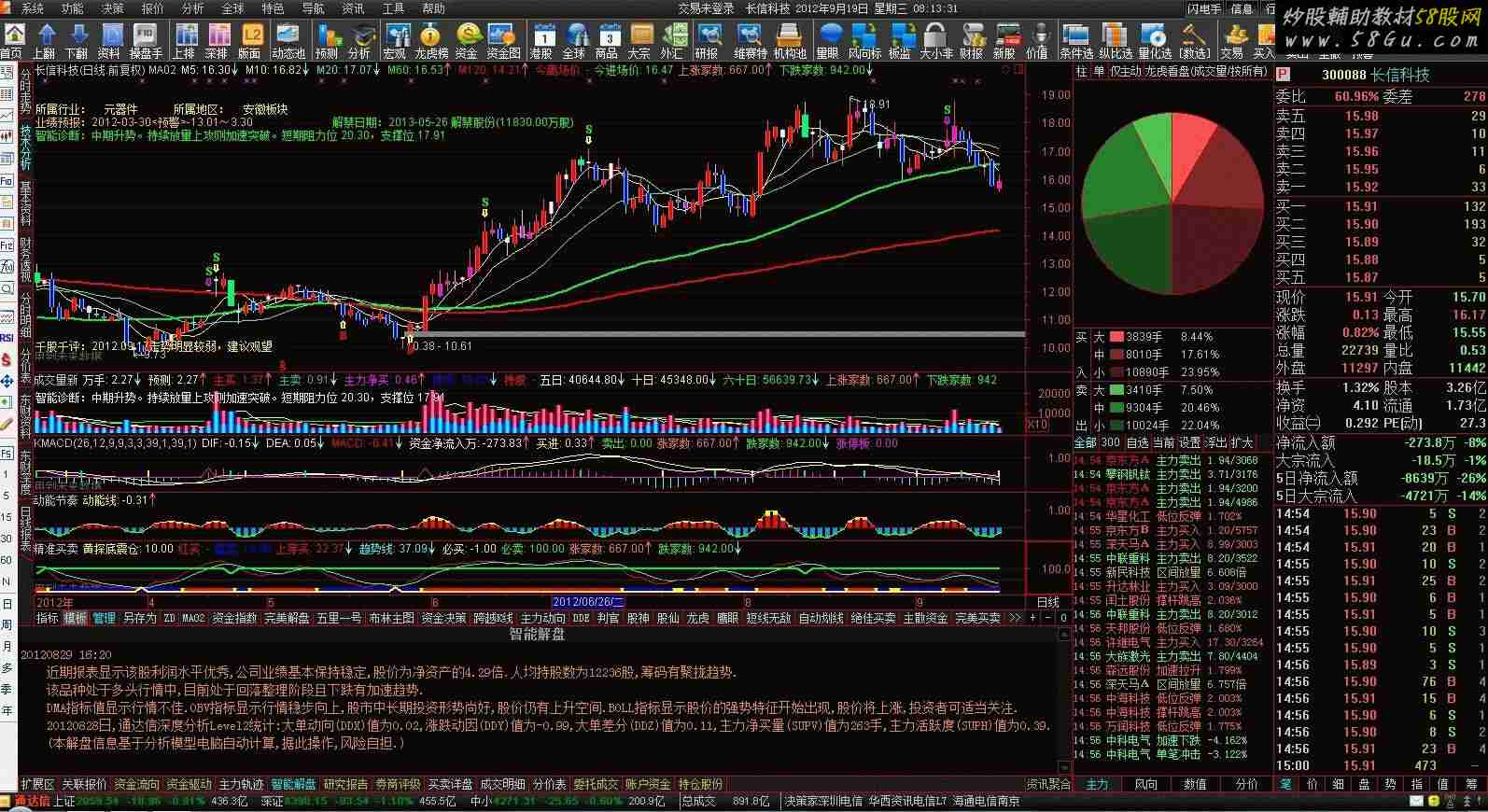Open the 系统 menu

click(x=34, y=8)
